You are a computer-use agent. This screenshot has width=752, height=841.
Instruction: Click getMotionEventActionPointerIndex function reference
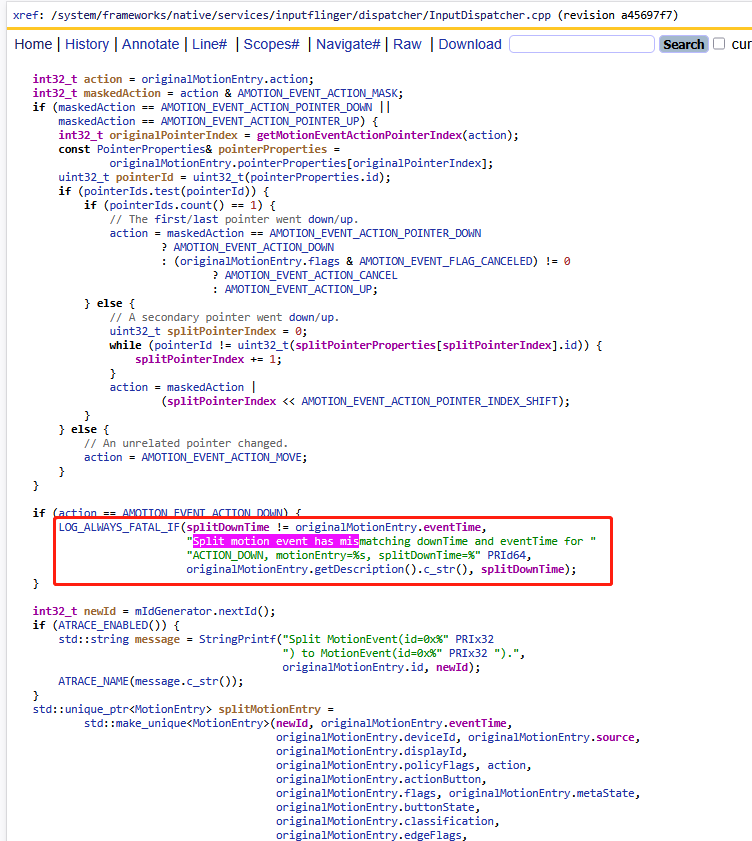point(359,135)
